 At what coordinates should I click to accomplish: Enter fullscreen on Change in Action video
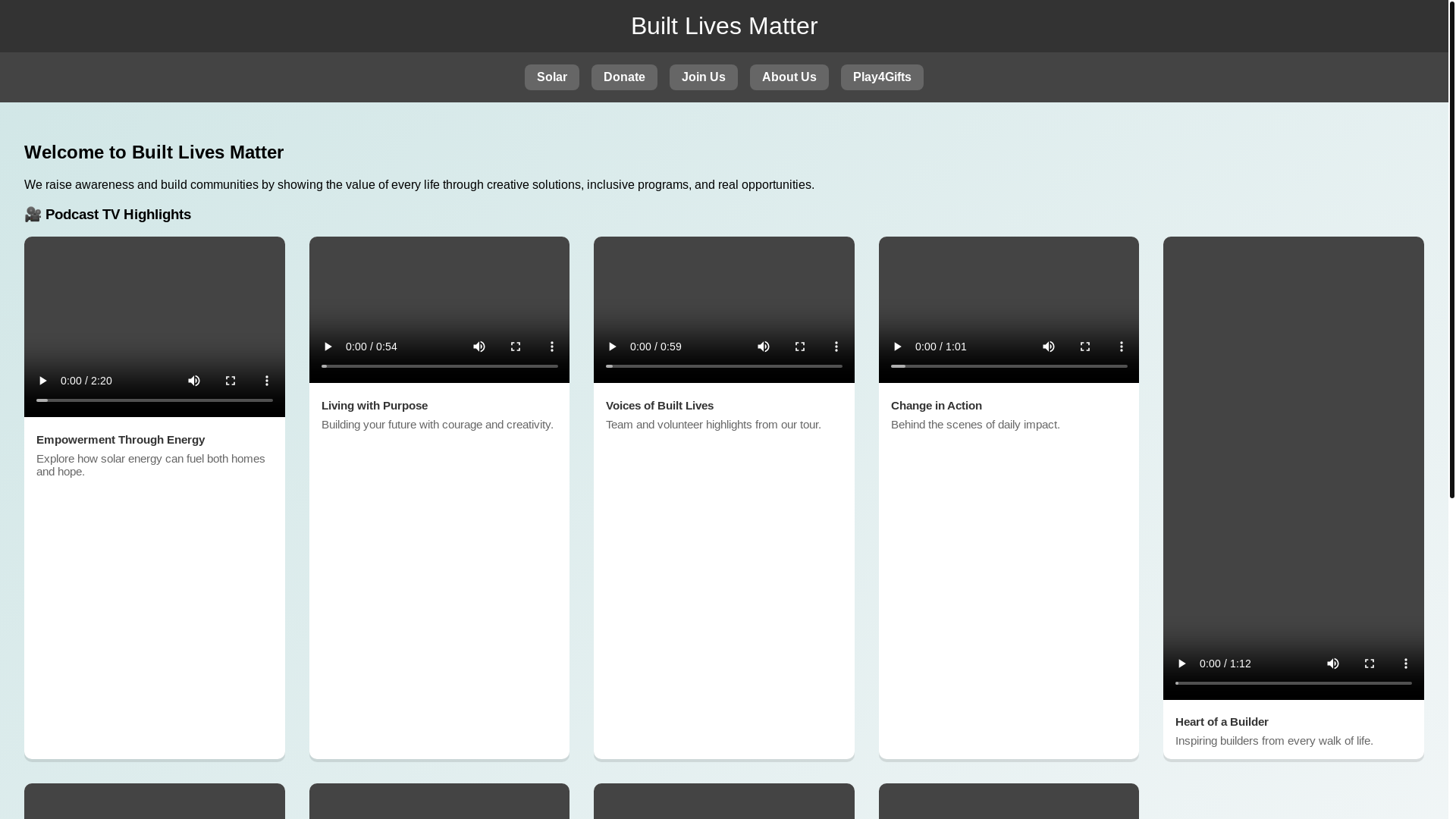coord(1085,347)
